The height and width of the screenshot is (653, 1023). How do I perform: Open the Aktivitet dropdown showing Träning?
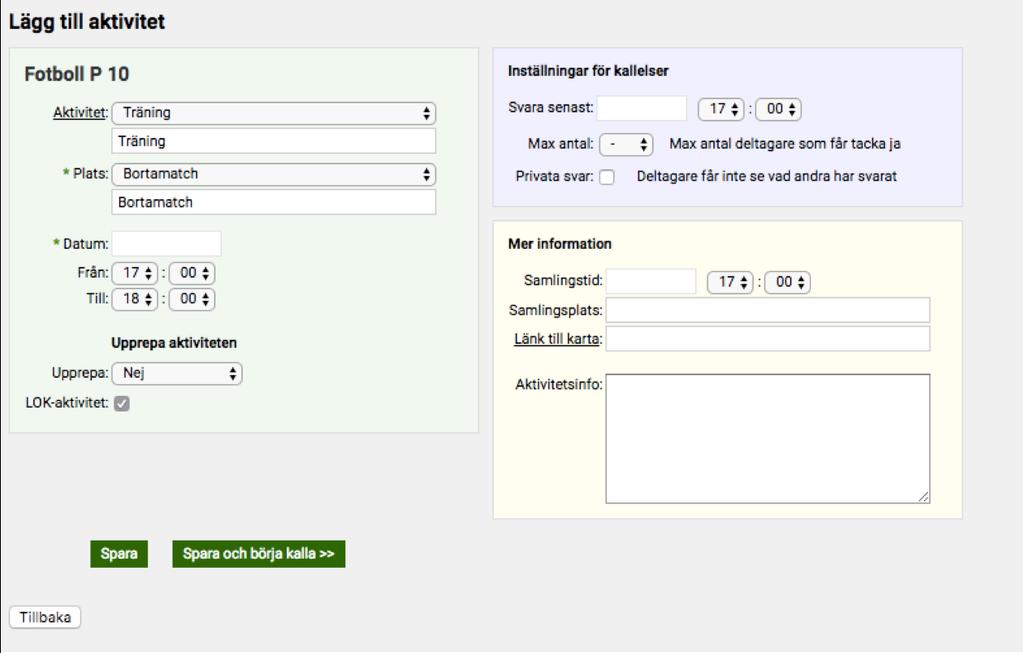click(x=273, y=113)
